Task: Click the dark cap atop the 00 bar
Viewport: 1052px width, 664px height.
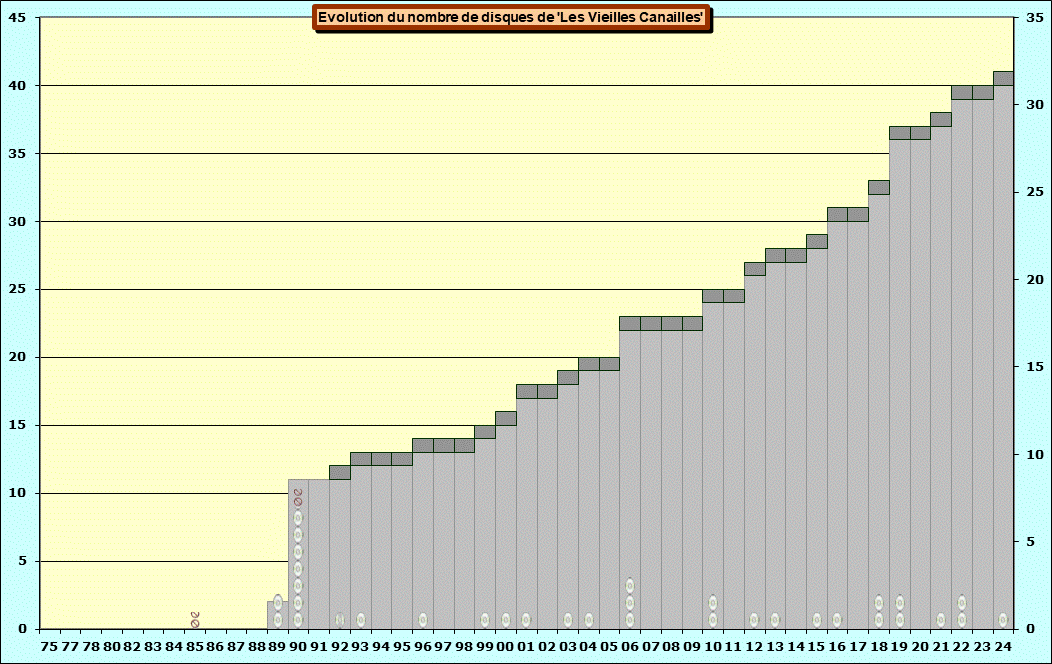Action: click(x=506, y=419)
